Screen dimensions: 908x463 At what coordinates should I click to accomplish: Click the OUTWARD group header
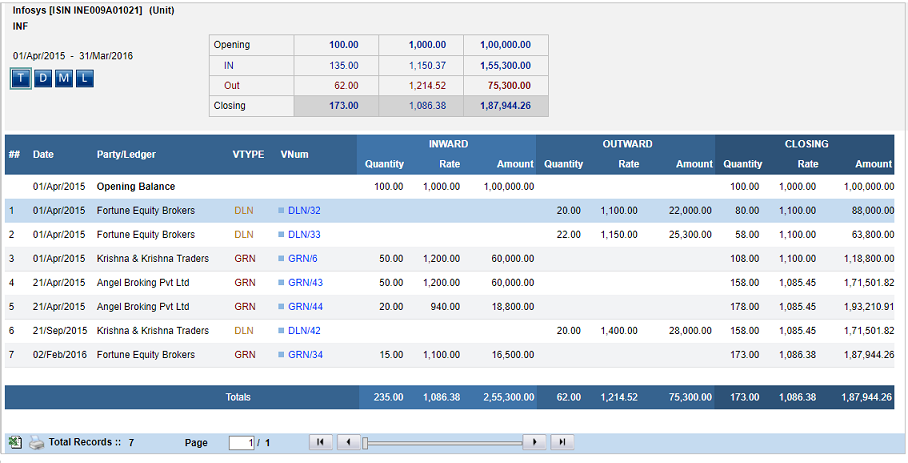[627, 144]
